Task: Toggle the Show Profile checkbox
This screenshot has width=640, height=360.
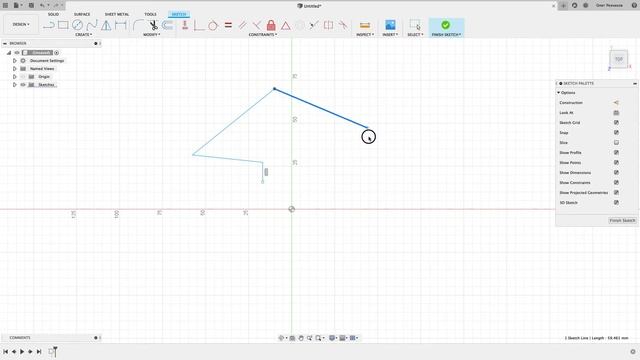Action: click(616, 153)
